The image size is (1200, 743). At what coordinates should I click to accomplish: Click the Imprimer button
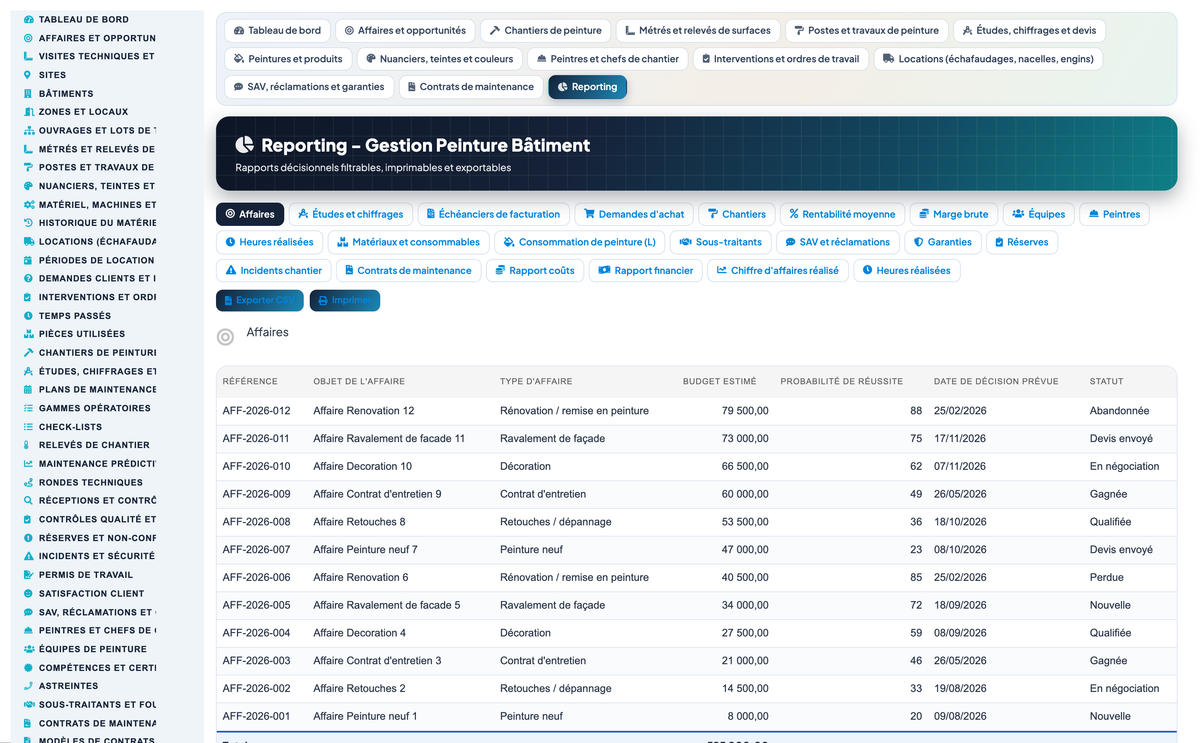click(x=345, y=300)
